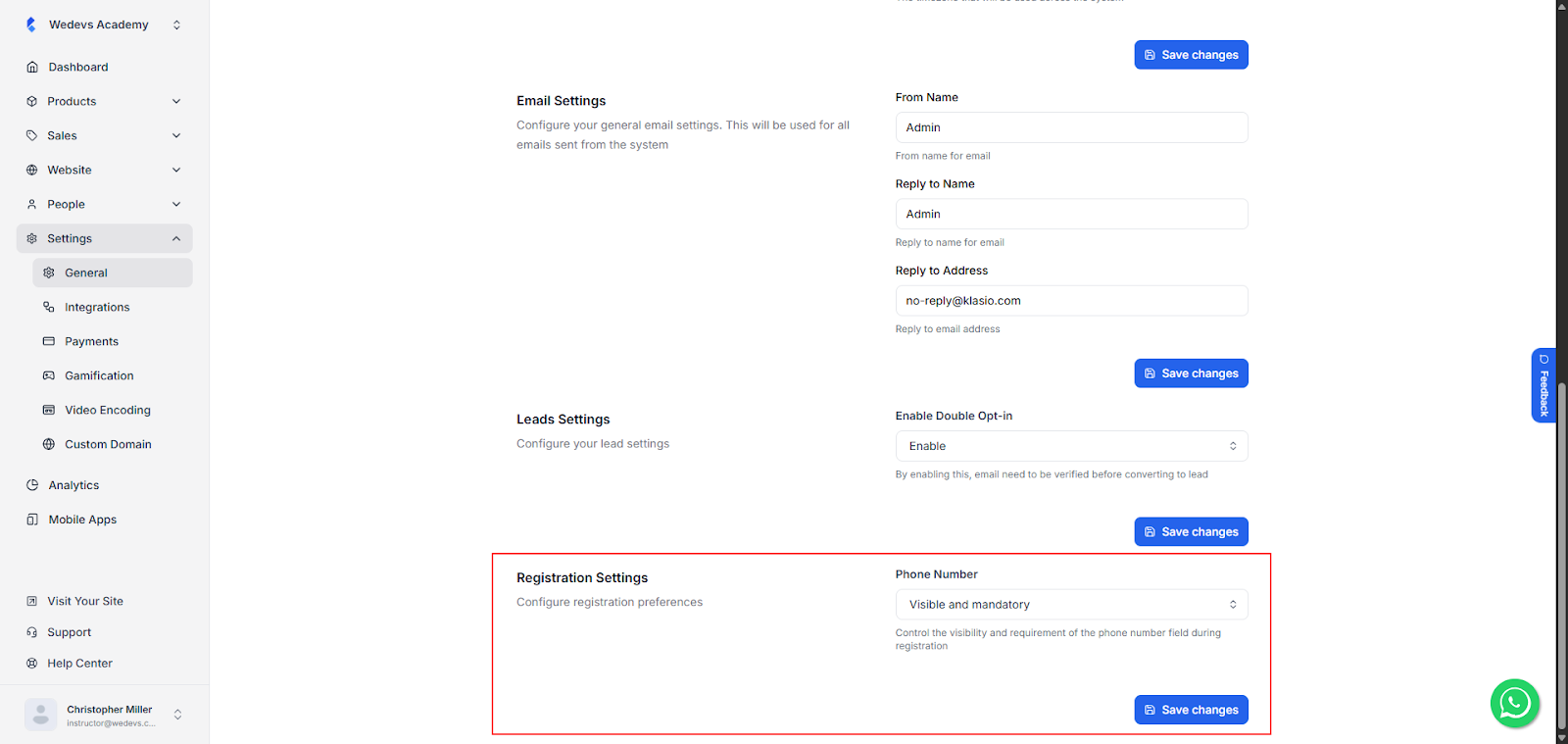Click the Custom Domain globe icon
The height and width of the screenshot is (744, 1568).
click(x=49, y=444)
